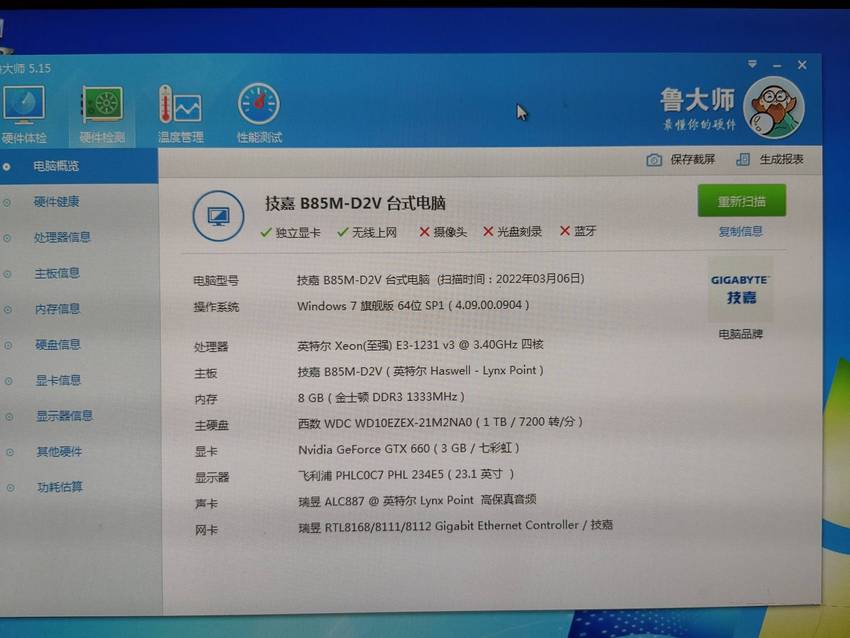Viewport: 850px width, 638px height.
Task: Open the title bar dropdown menu arrow
Action: [752, 64]
